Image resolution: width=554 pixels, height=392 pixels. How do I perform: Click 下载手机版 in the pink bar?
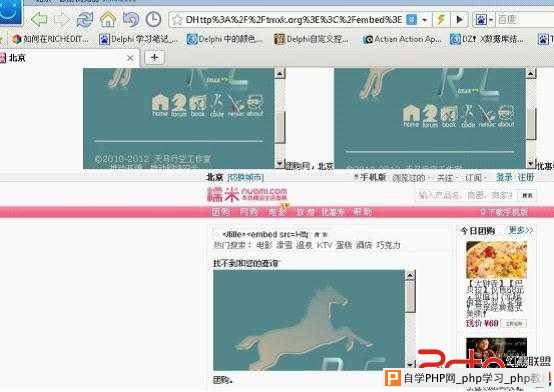tap(504, 212)
